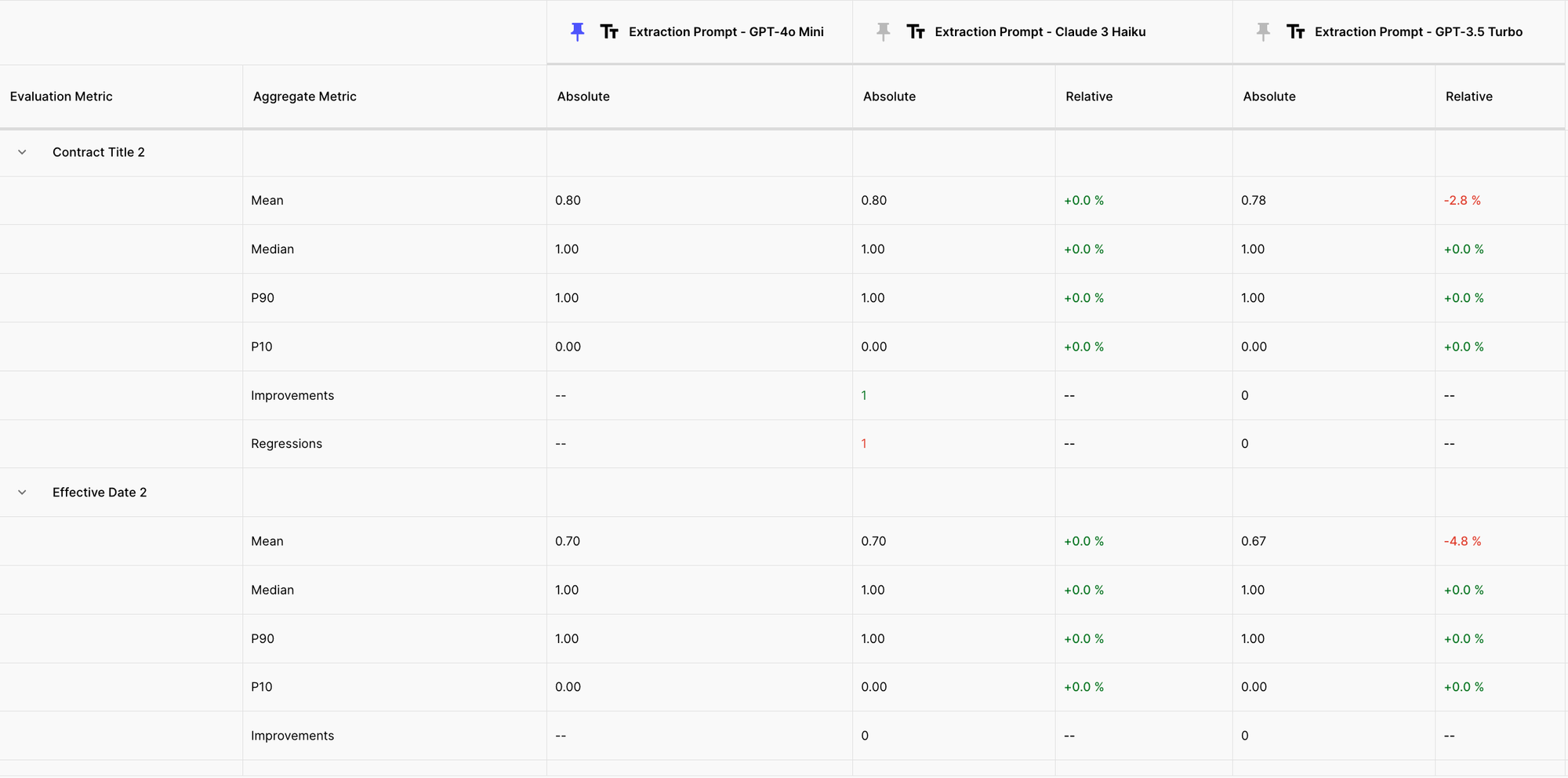Select the Effective Date 2 row label
This screenshot has height=778, width=1568.
(100, 493)
